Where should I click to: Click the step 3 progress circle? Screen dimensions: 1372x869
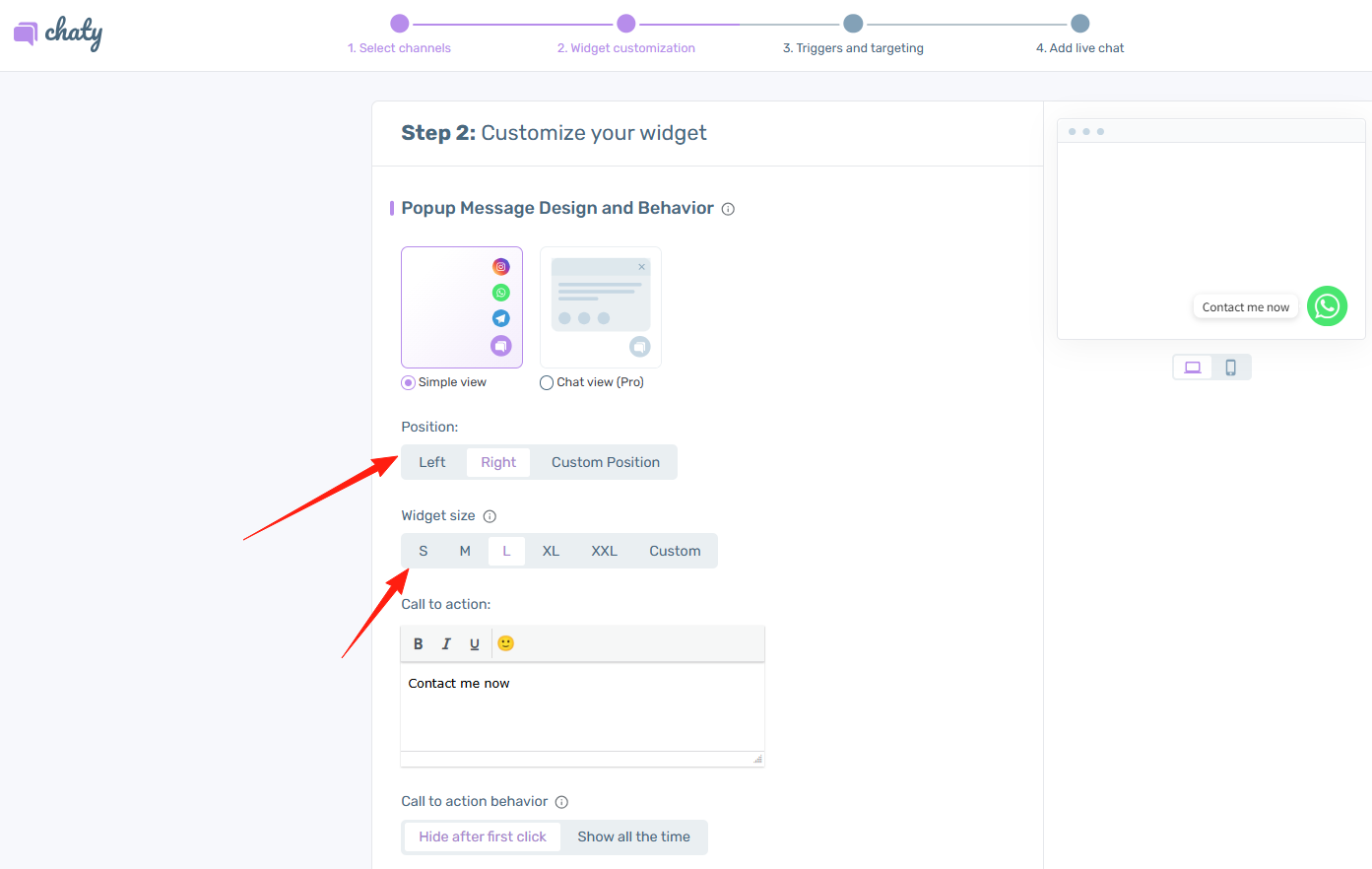point(853,24)
